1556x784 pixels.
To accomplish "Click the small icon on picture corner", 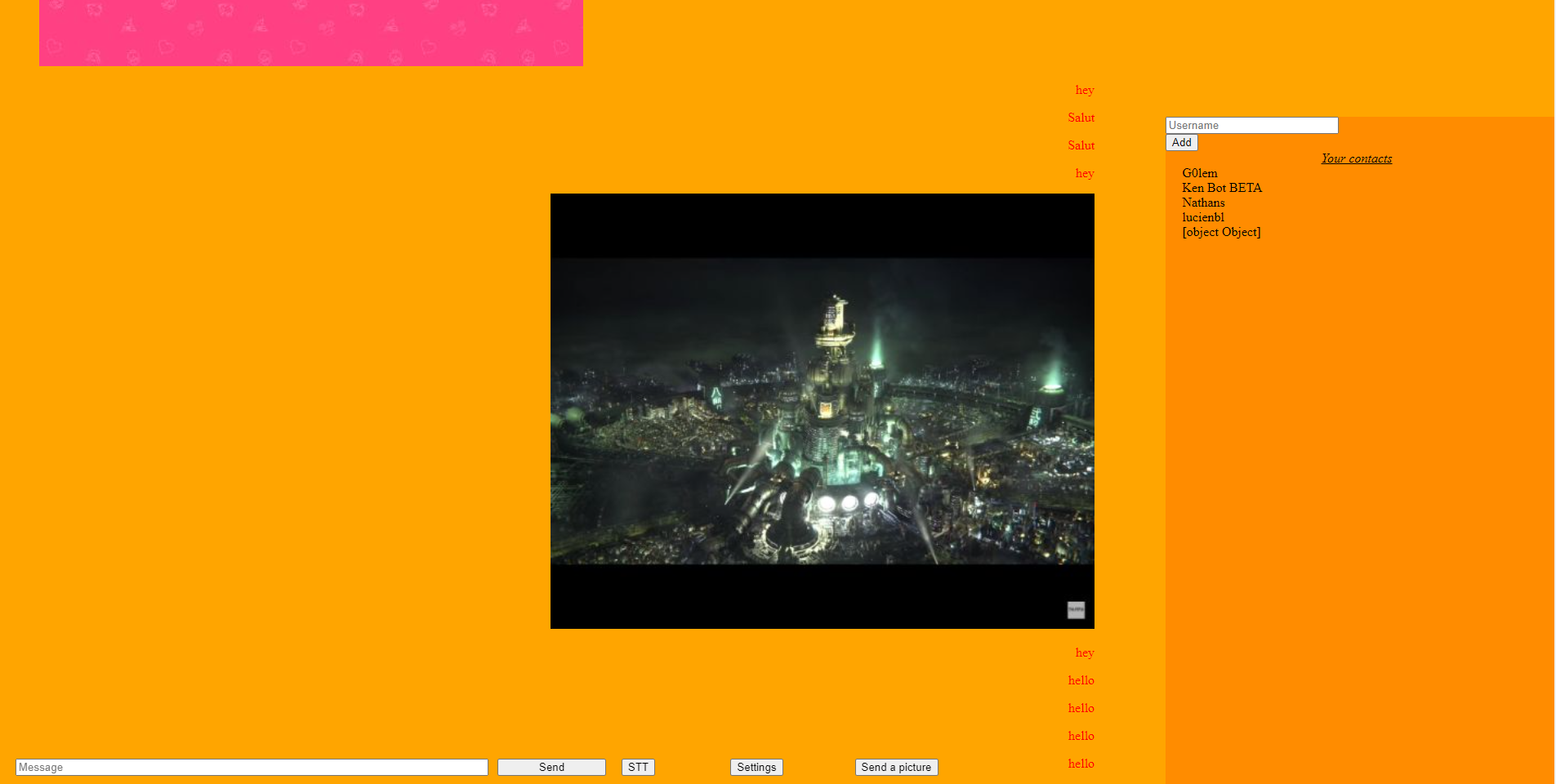I will tap(1076, 610).
